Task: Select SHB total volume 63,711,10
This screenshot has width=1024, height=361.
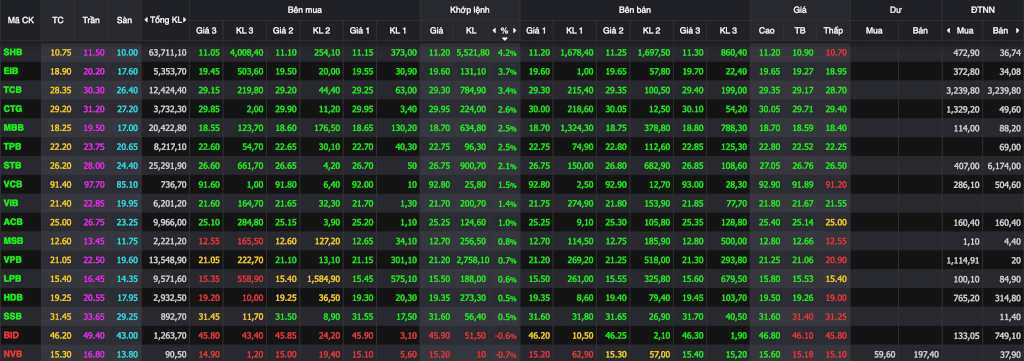Action: 168,52
